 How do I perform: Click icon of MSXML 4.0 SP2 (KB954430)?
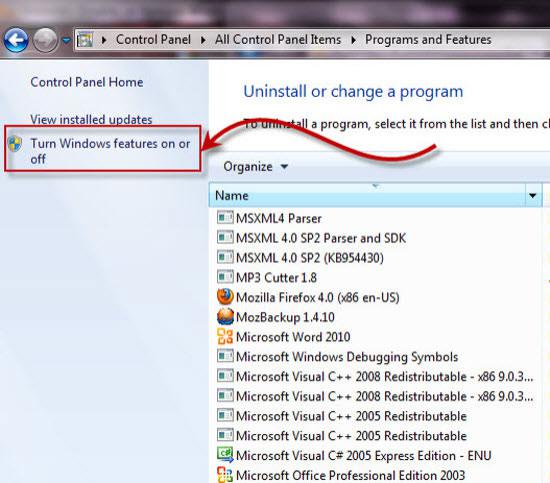tap(225, 257)
